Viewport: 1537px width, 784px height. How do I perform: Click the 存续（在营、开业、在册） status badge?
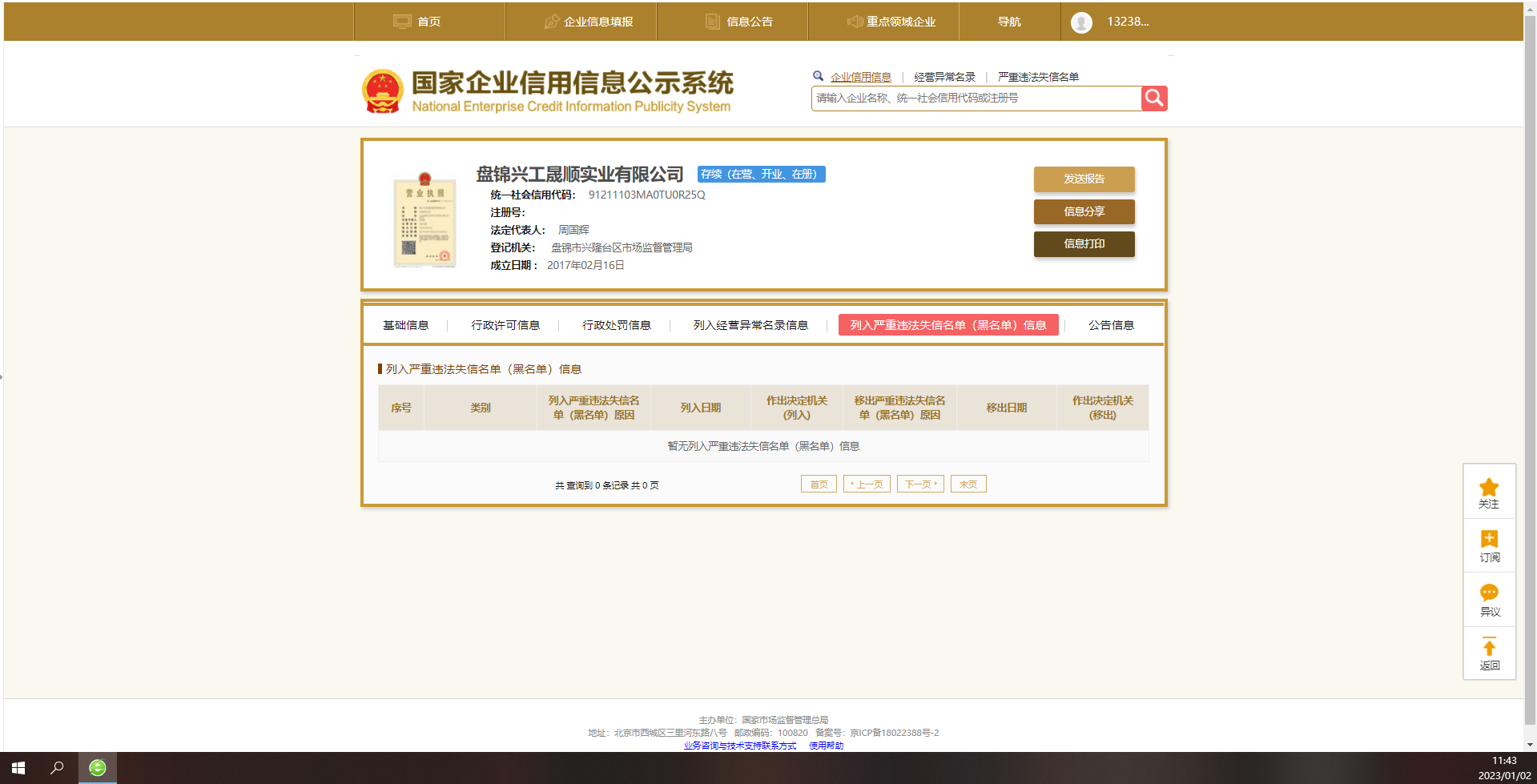pyautogui.click(x=761, y=175)
